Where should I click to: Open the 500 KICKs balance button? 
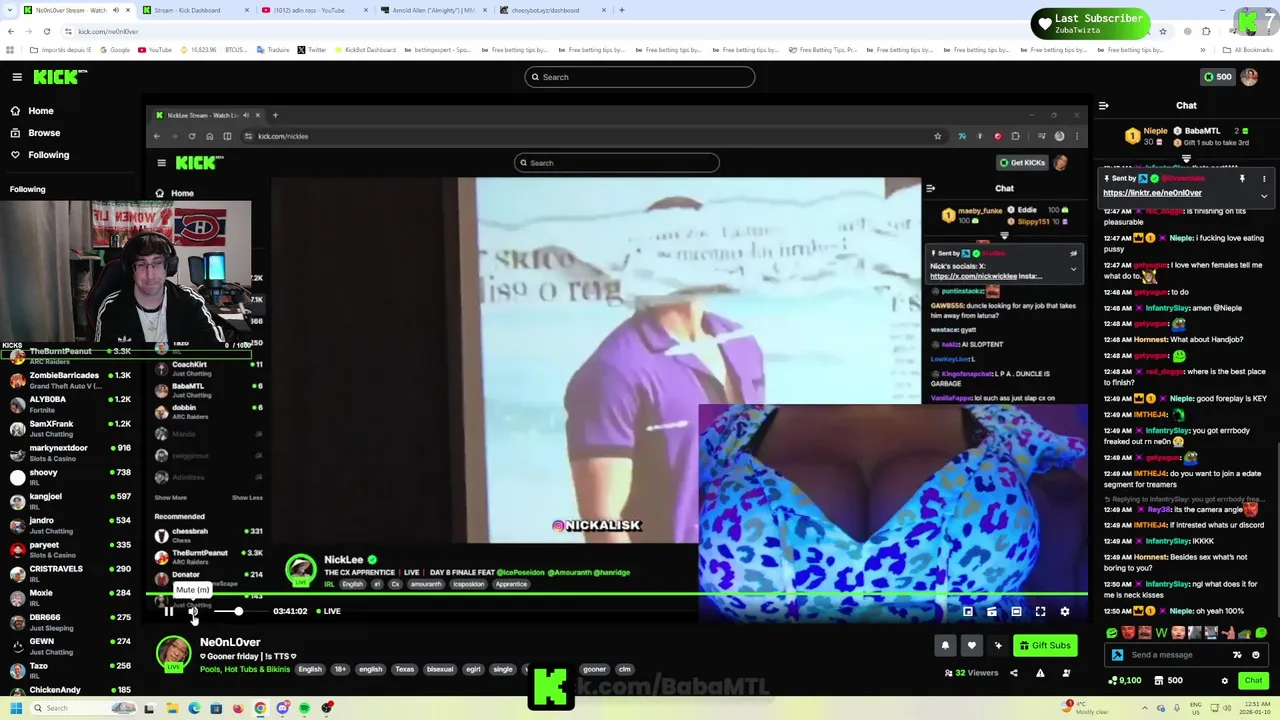[x=1218, y=77]
